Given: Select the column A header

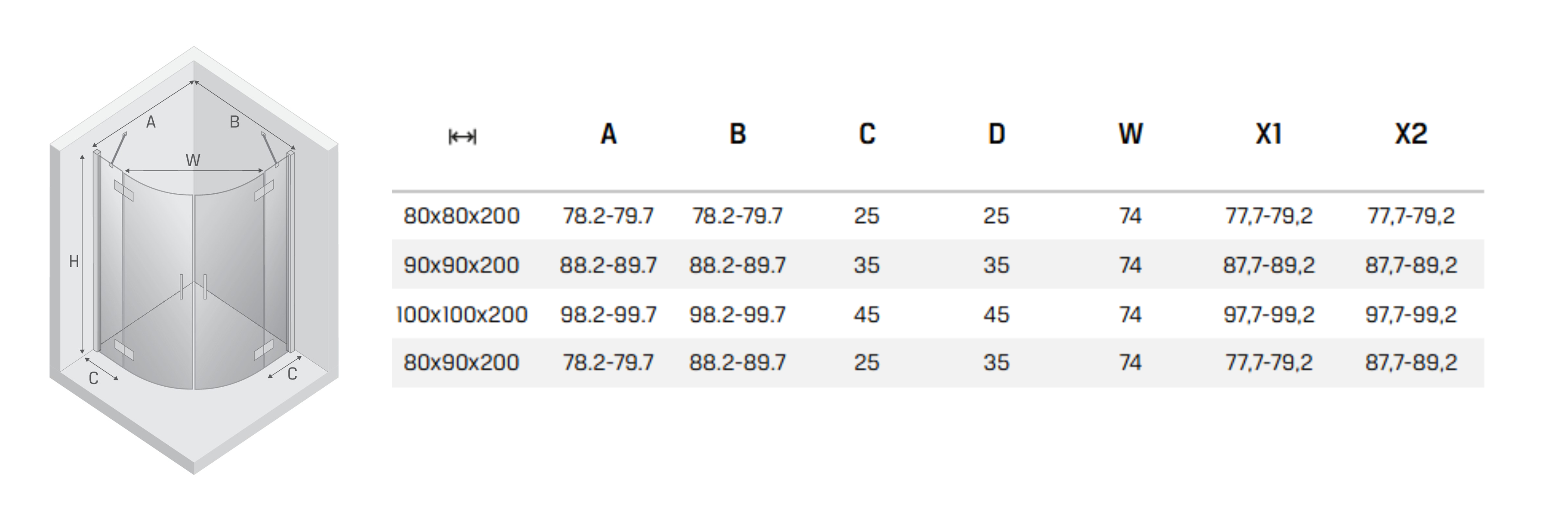Looking at the screenshot, I should click(x=608, y=134).
